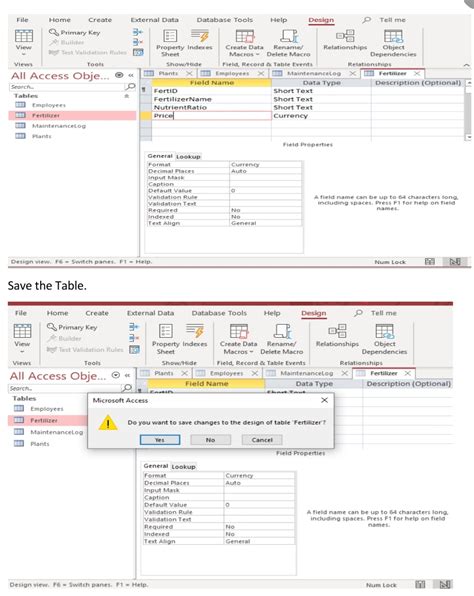Click the Price field name input

point(211,116)
